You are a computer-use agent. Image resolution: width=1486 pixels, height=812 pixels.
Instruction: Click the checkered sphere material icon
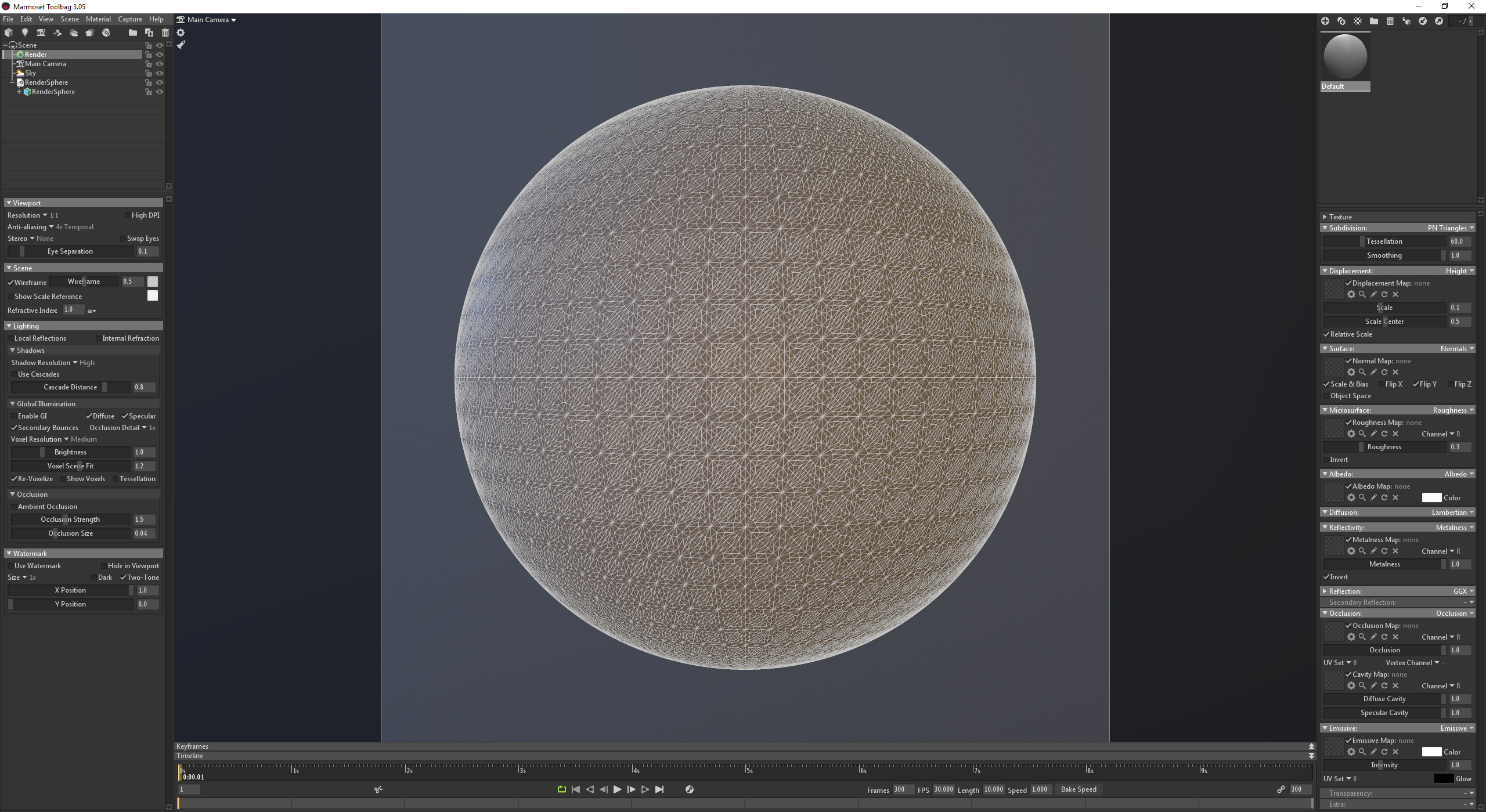tap(1358, 21)
